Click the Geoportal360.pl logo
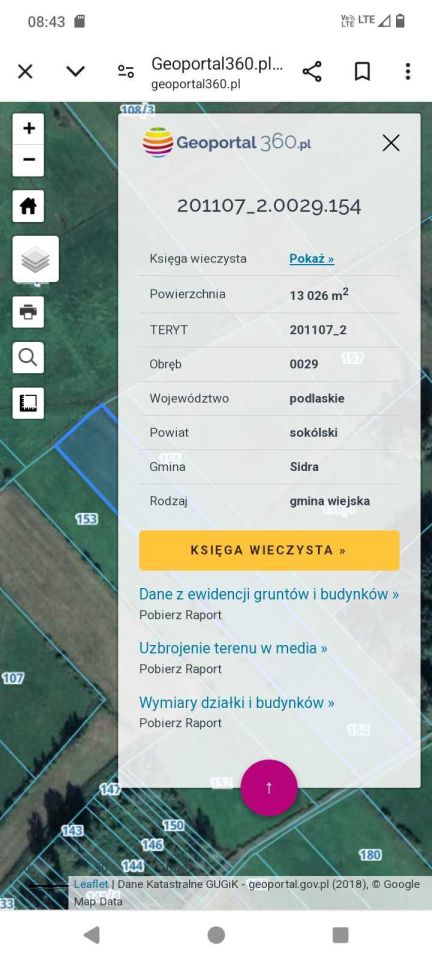The image size is (432, 960). point(227,143)
